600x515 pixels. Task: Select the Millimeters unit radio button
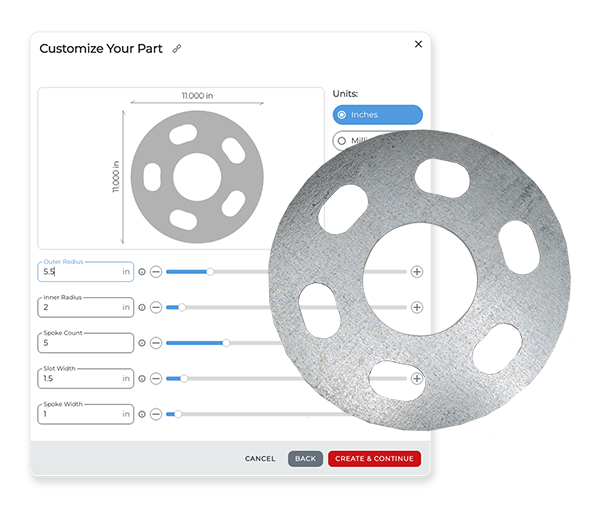tap(342, 141)
